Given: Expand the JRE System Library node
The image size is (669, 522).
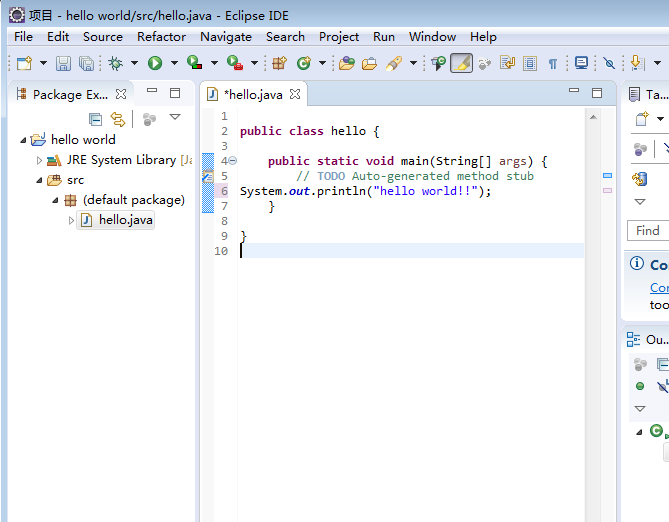Looking at the screenshot, I should pyautogui.click(x=40, y=160).
